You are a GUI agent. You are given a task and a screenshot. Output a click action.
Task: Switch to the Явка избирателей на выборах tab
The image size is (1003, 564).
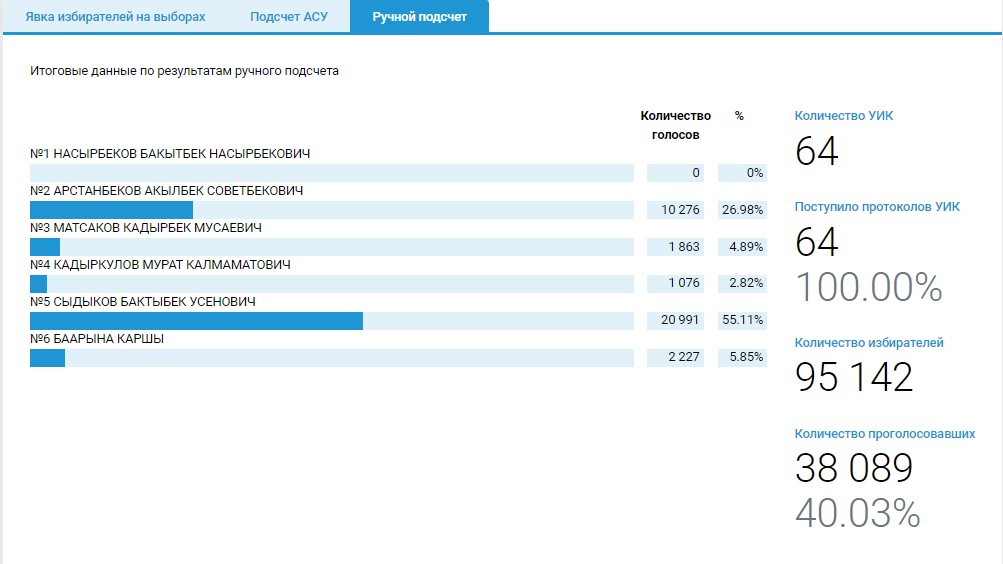click(115, 17)
